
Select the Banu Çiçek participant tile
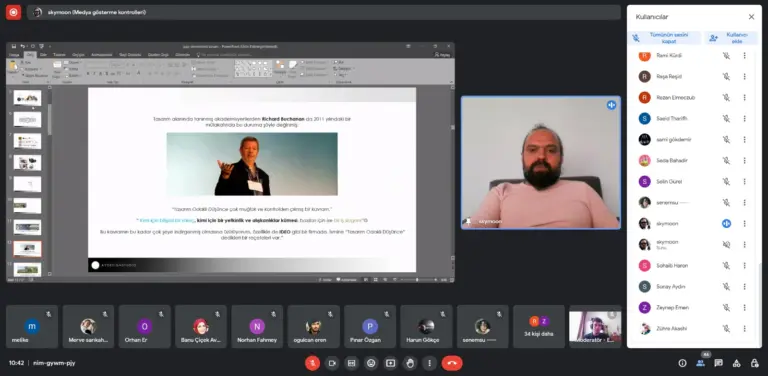click(201, 327)
